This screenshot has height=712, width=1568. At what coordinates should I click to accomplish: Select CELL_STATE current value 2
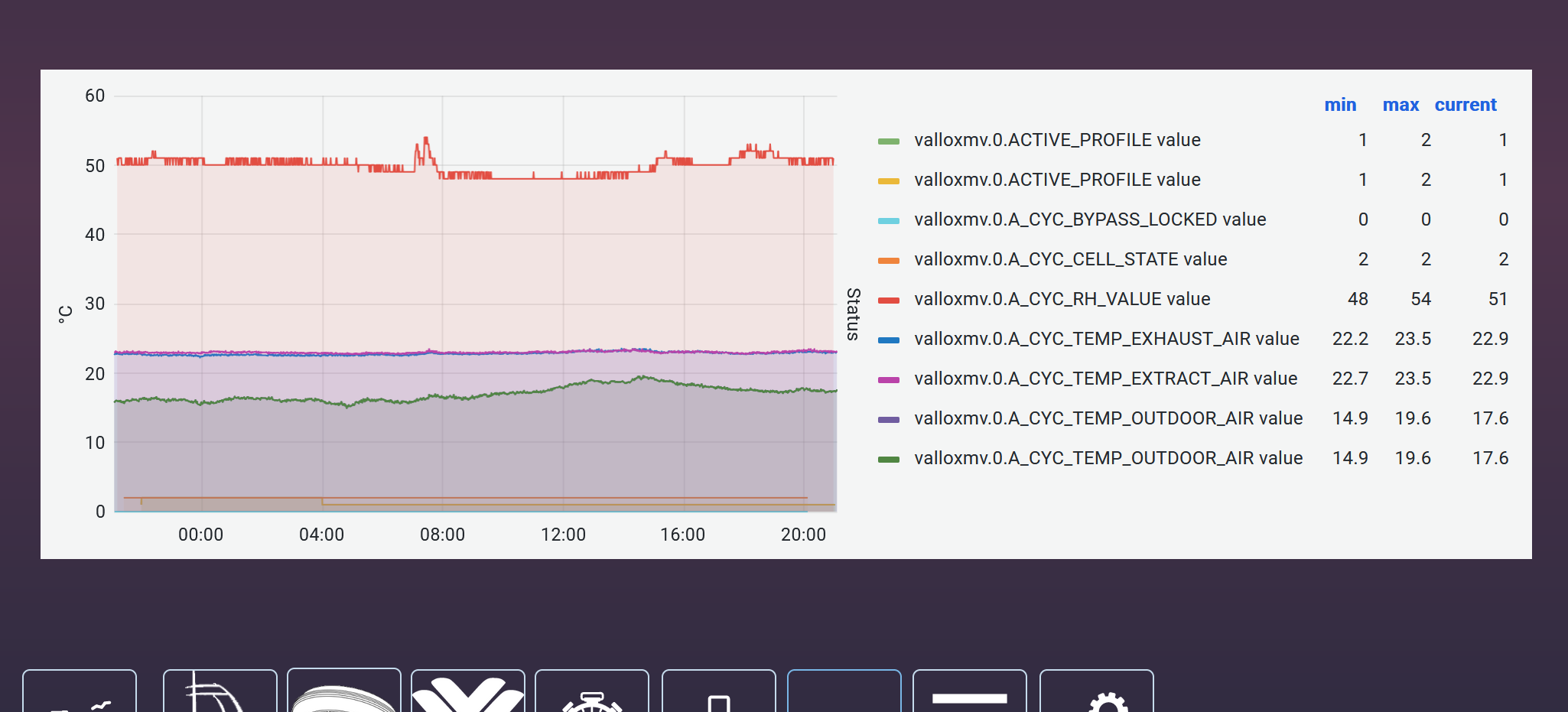[x=1503, y=259]
